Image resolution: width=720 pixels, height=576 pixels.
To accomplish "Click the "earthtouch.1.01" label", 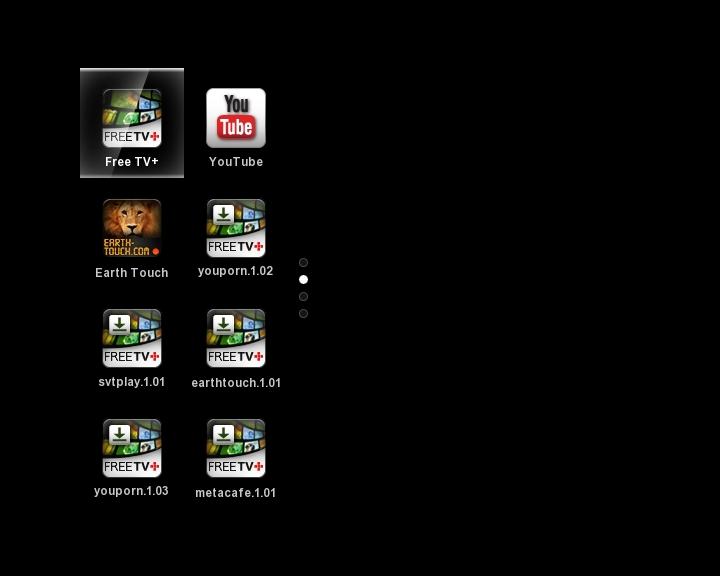I will pos(236,383).
